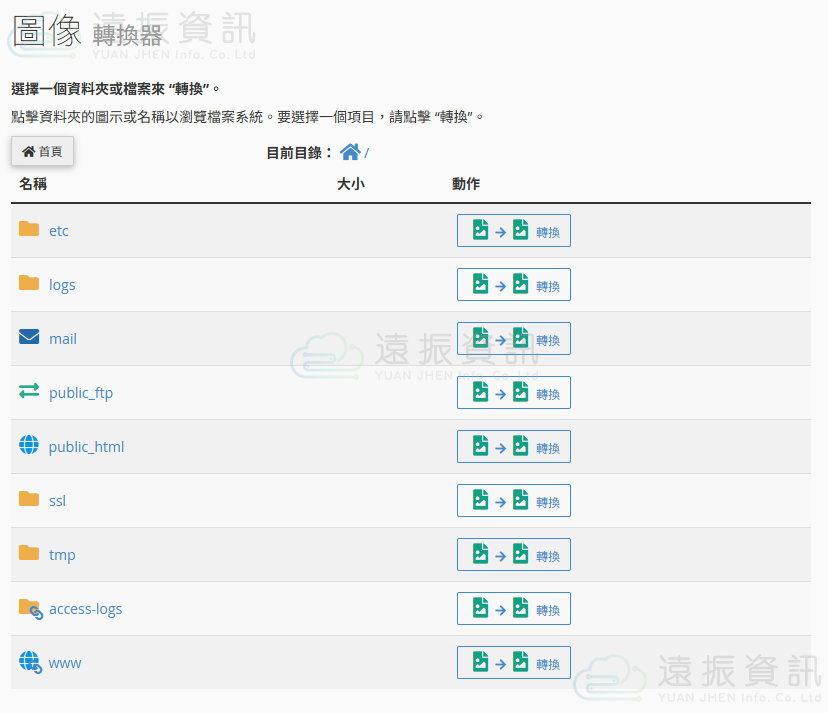Click the www linked globe icon
Image resolution: width=828 pixels, height=713 pixels.
30,662
